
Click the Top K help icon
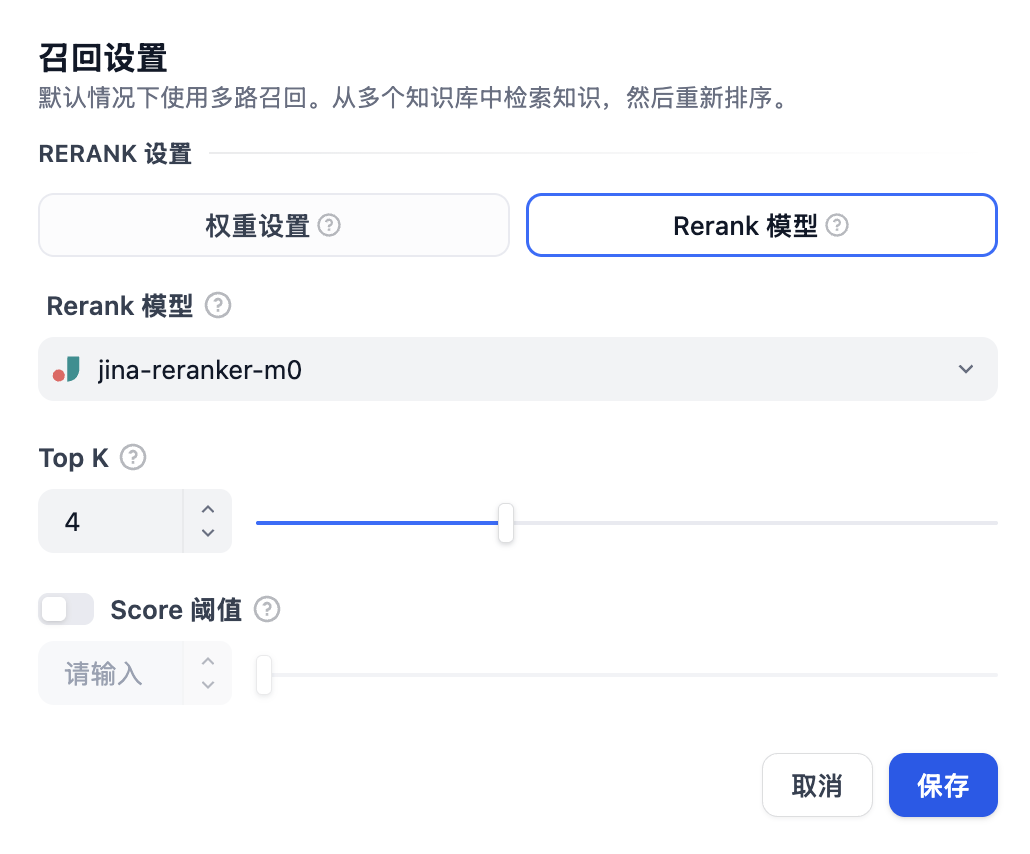click(132, 457)
